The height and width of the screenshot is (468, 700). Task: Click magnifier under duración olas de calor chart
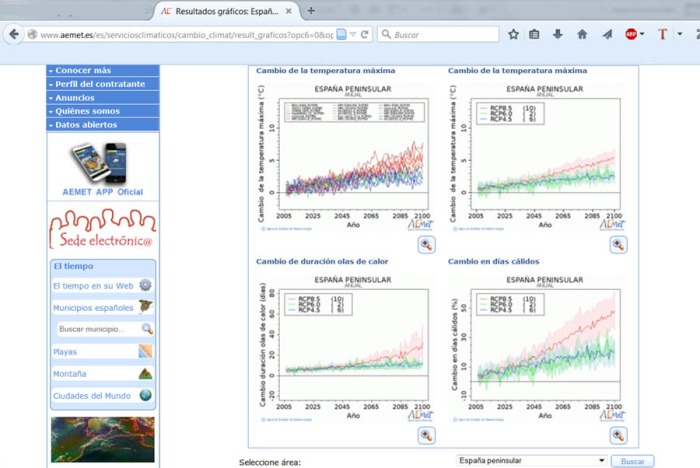tap(426, 435)
